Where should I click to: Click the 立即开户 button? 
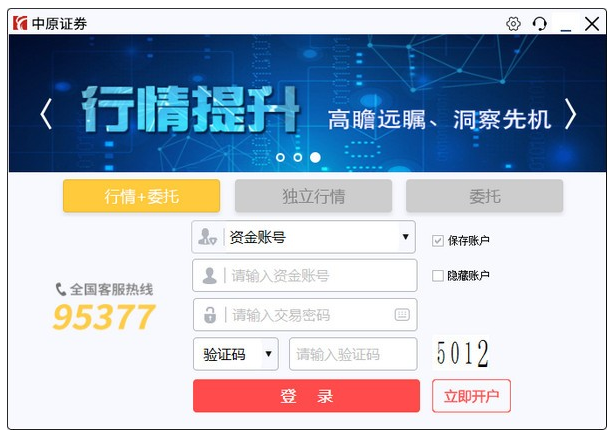[x=471, y=396]
